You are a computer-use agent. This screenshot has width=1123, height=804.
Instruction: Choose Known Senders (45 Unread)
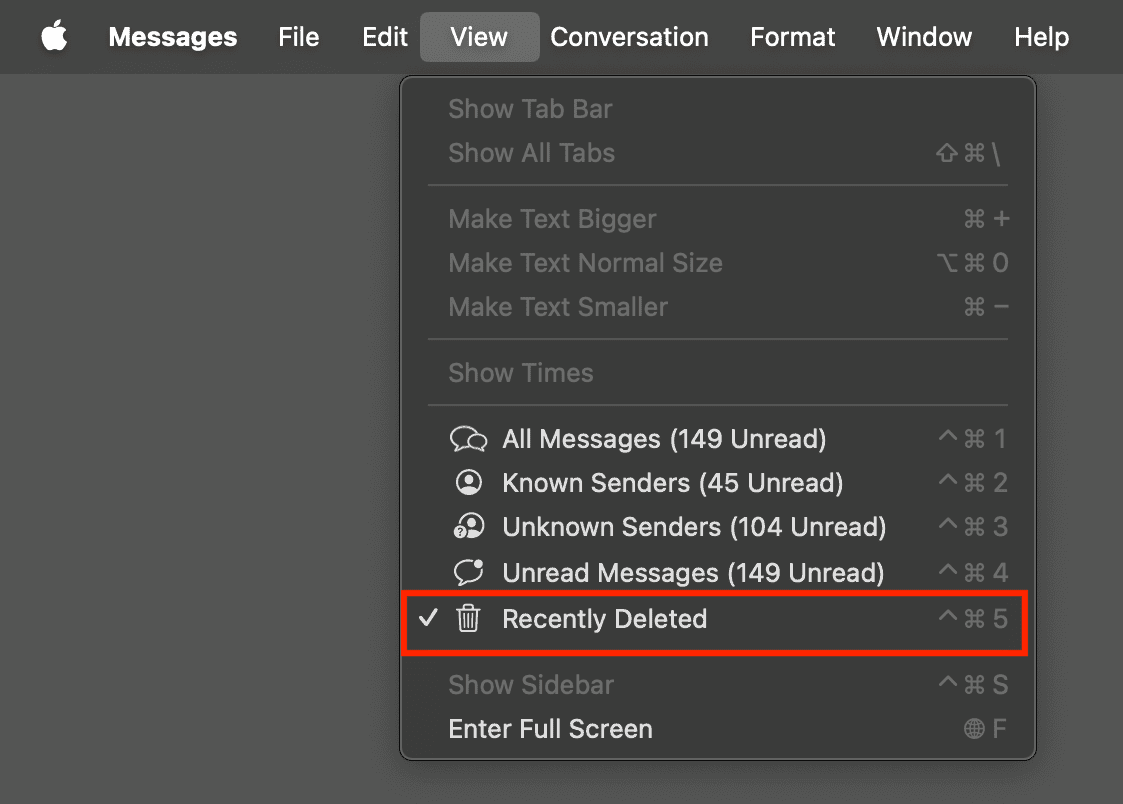coord(672,483)
